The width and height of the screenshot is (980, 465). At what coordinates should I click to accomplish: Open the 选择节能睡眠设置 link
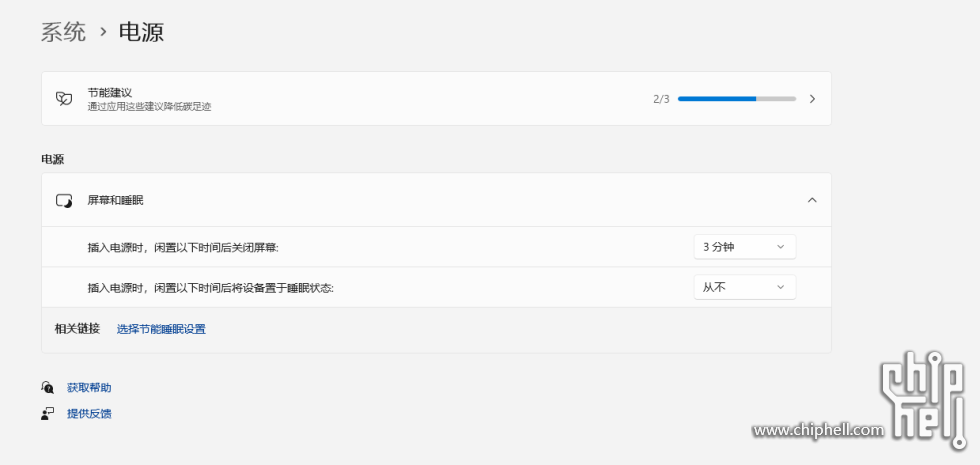click(161, 329)
